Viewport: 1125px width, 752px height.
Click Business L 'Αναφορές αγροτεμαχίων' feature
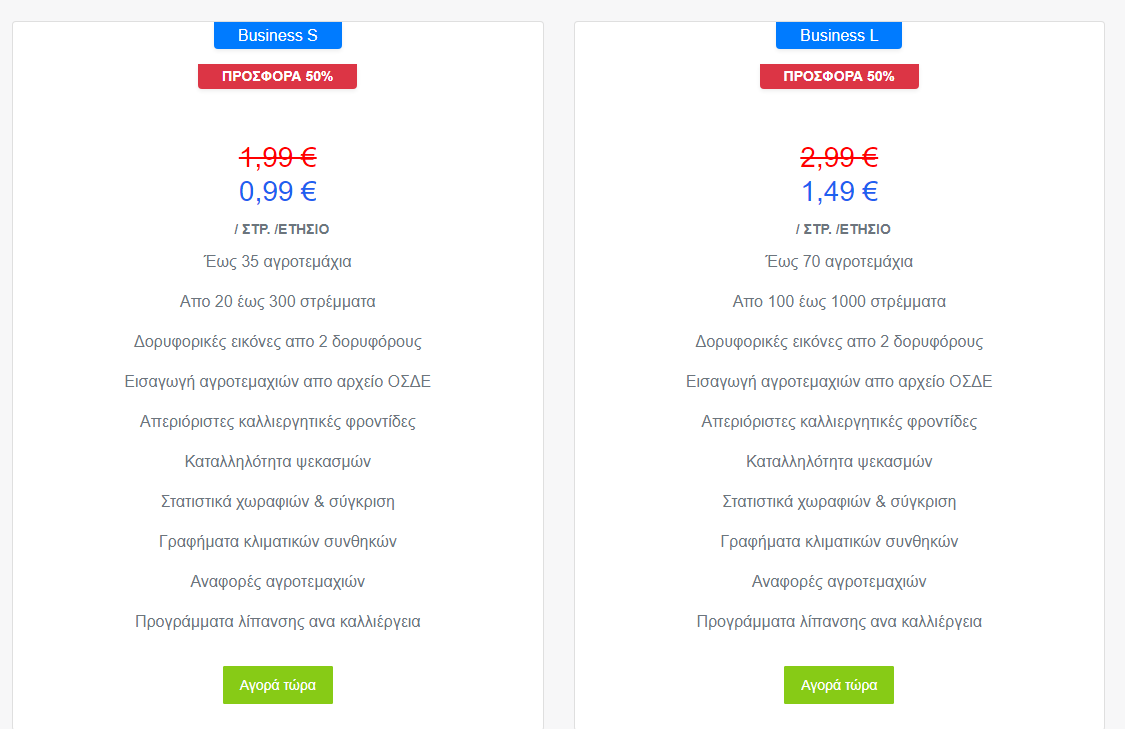click(x=839, y=582)
